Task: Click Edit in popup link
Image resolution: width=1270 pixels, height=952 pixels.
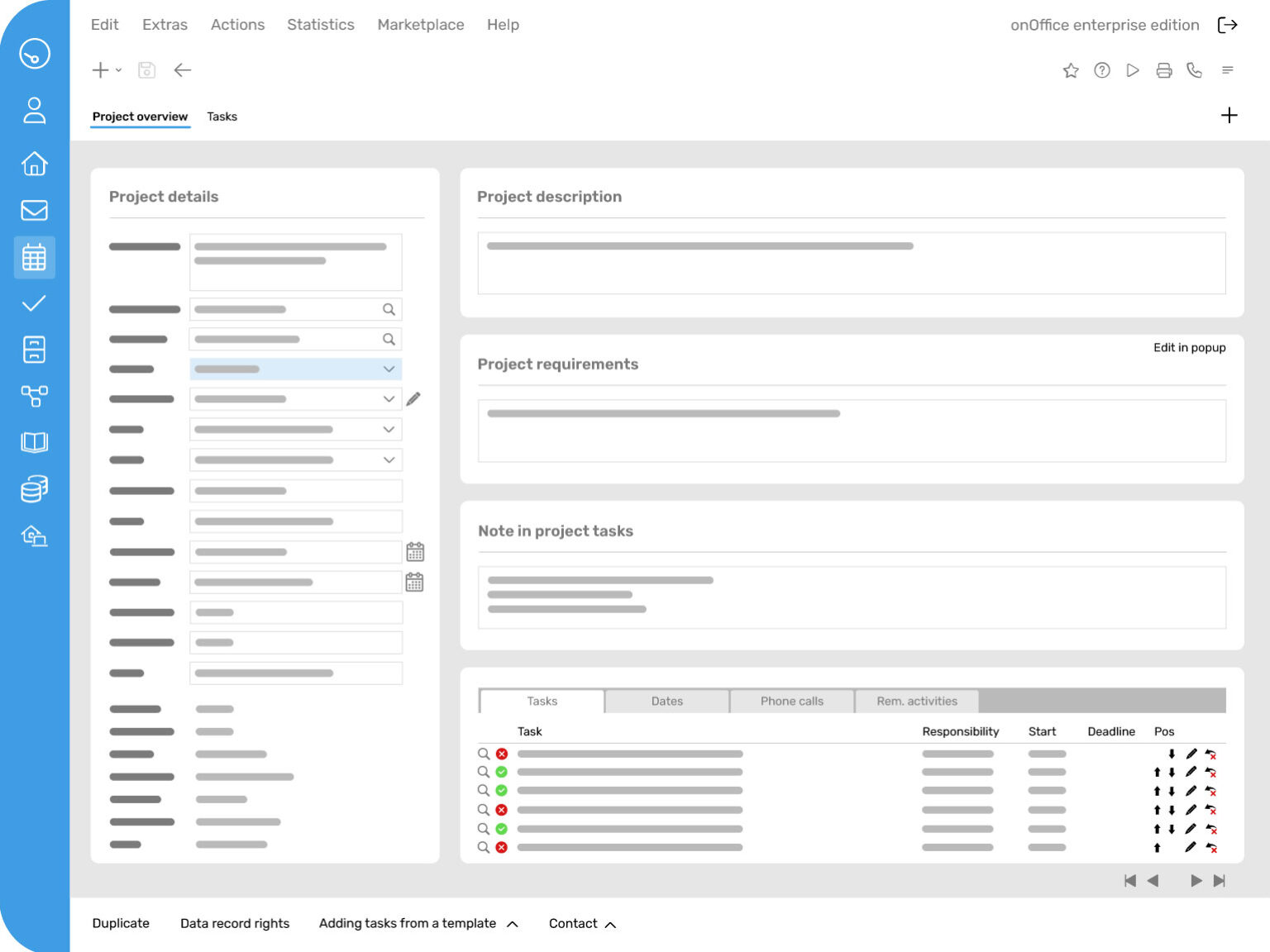Action: 1190,347
